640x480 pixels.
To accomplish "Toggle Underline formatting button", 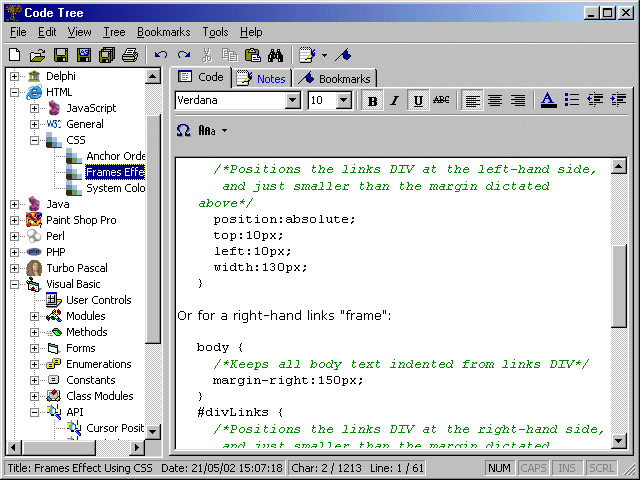I will point(417,100).
